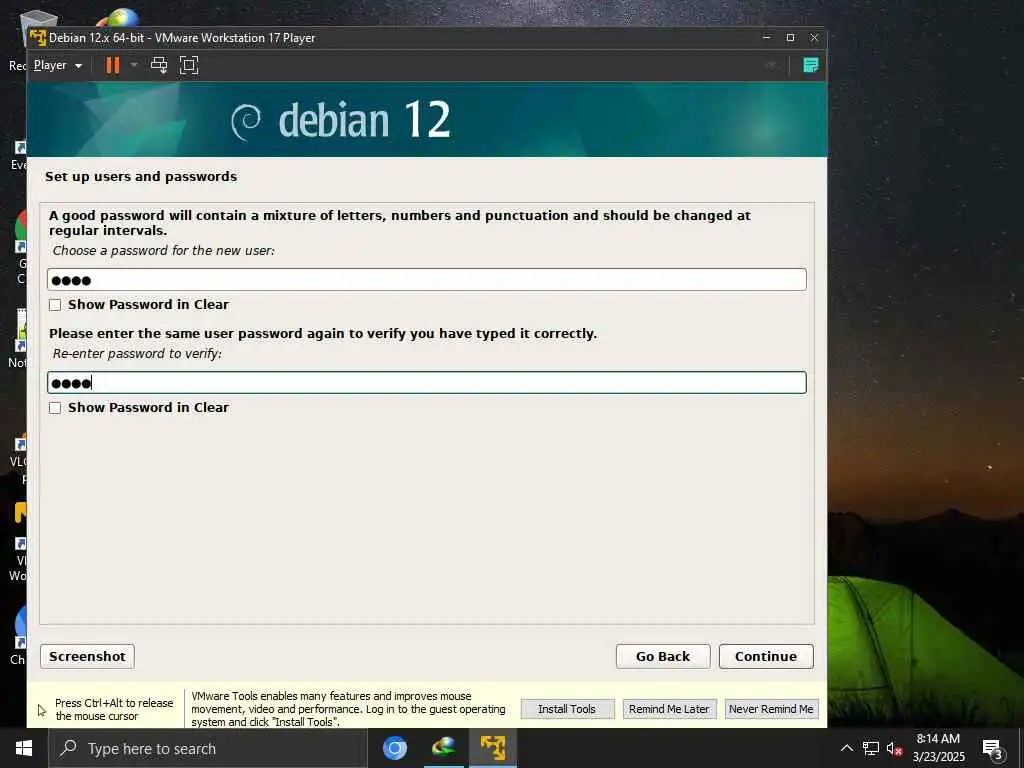
Task: Close the VMware Player window
Action: (814, 38)
